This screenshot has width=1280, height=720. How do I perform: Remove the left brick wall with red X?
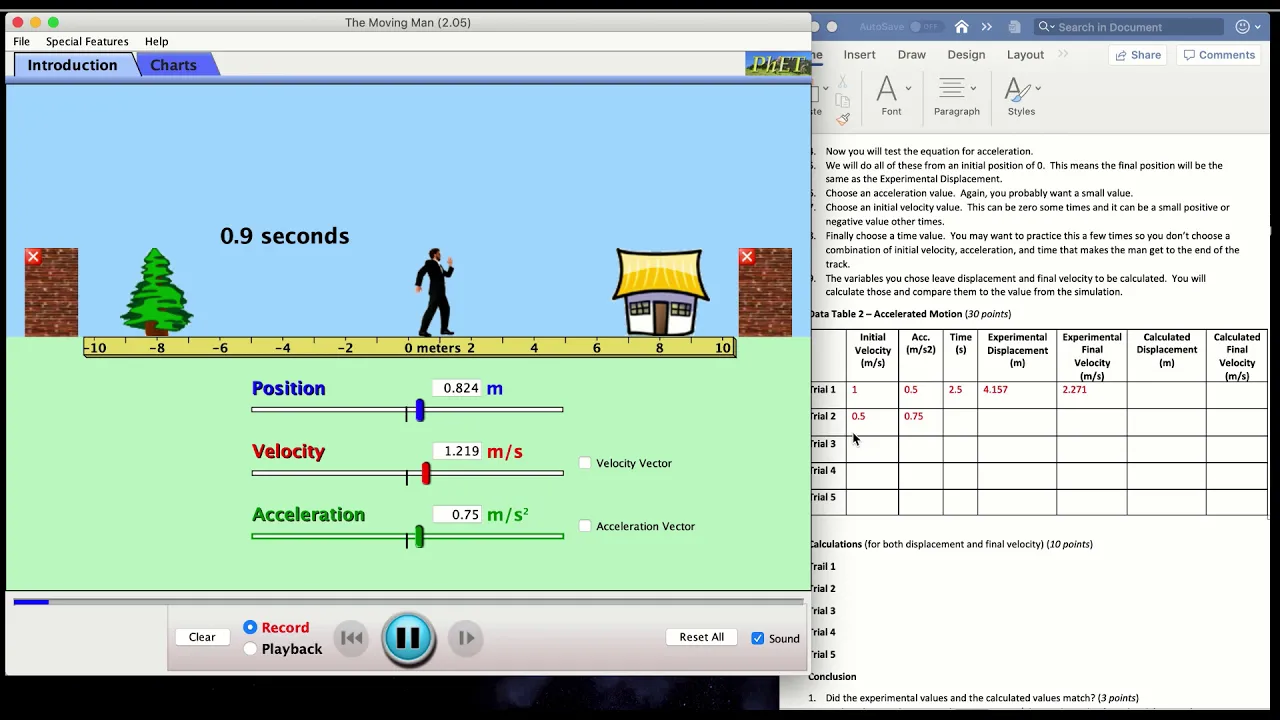33,257
